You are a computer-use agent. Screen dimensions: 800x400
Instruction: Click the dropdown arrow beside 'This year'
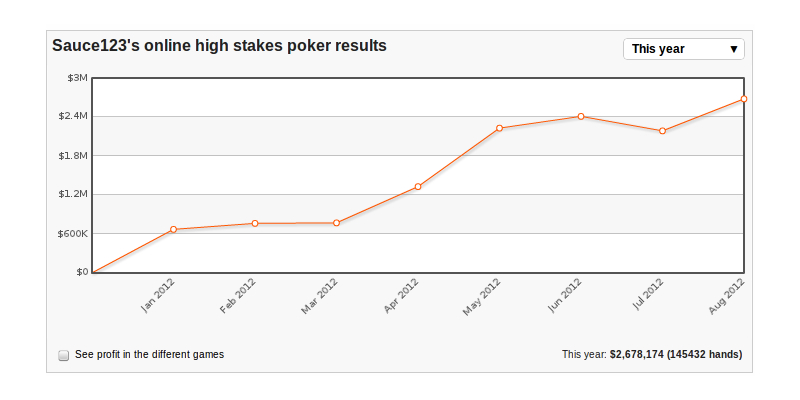734,49
